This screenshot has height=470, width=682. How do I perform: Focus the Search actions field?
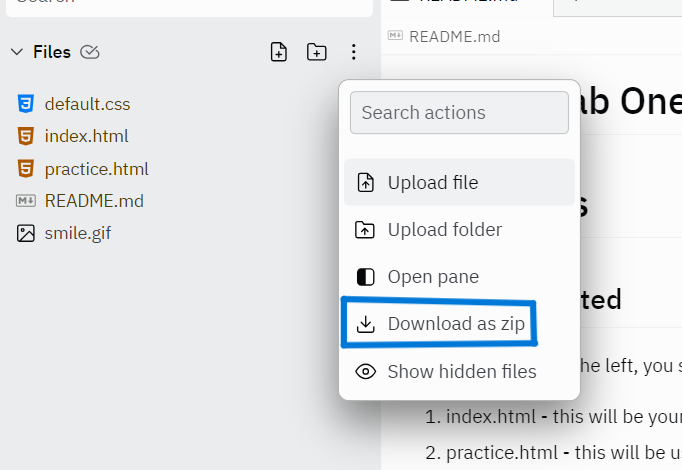459,113
